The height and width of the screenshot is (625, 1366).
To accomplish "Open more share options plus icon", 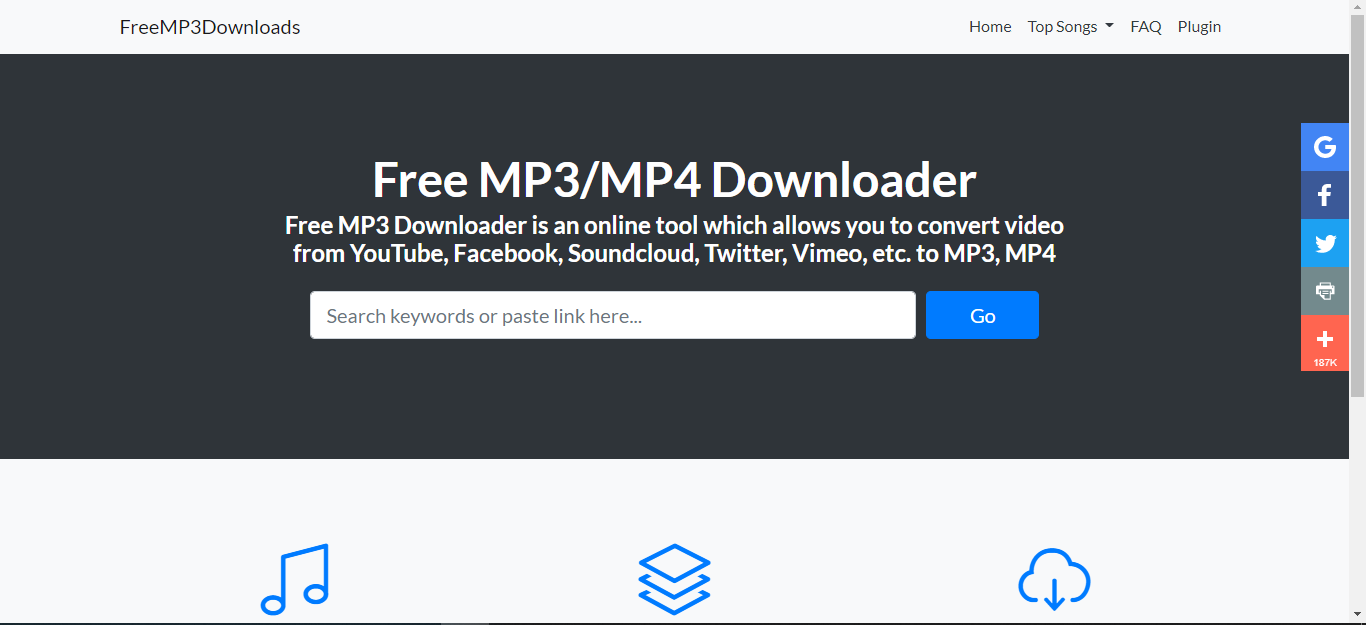I will point(1325,343).
